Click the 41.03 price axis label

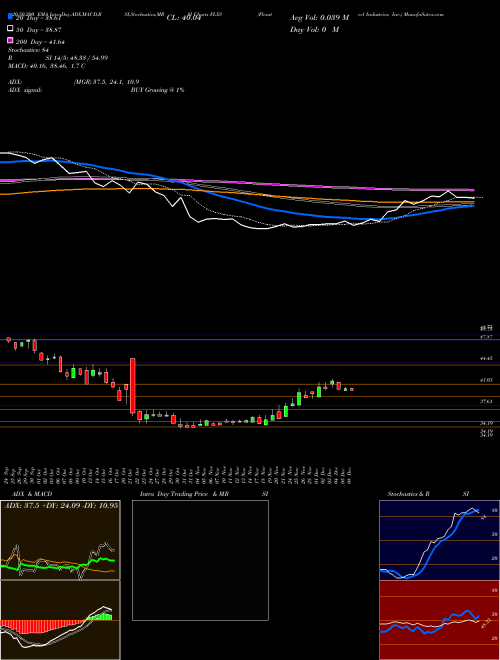pyautogui.click(x=487, y=380)
